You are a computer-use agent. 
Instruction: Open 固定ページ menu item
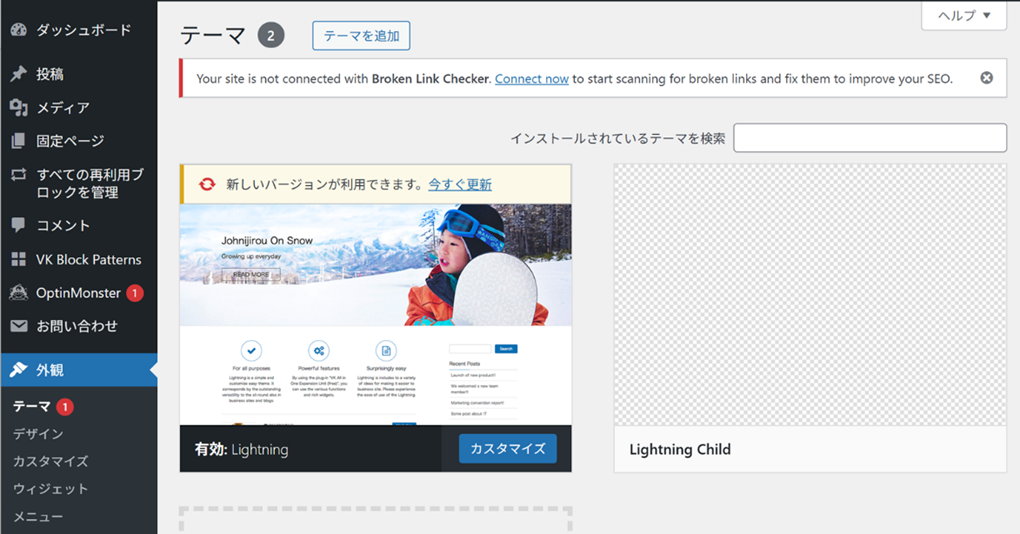pyautogui.click(x=79, y=140)
